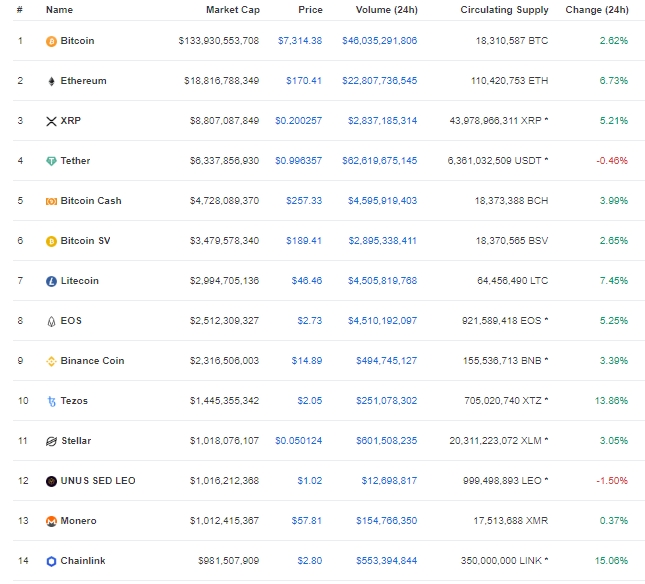Select Ethereum supply 110,420,753 ETH

[x=510, y=81]
